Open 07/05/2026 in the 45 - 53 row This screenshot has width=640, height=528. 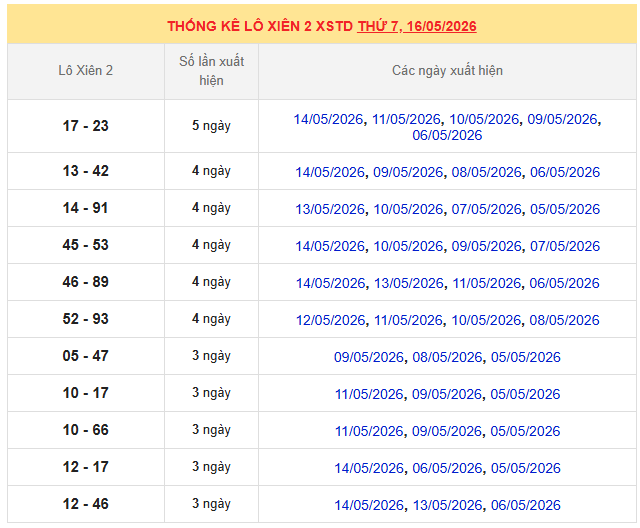565,246
